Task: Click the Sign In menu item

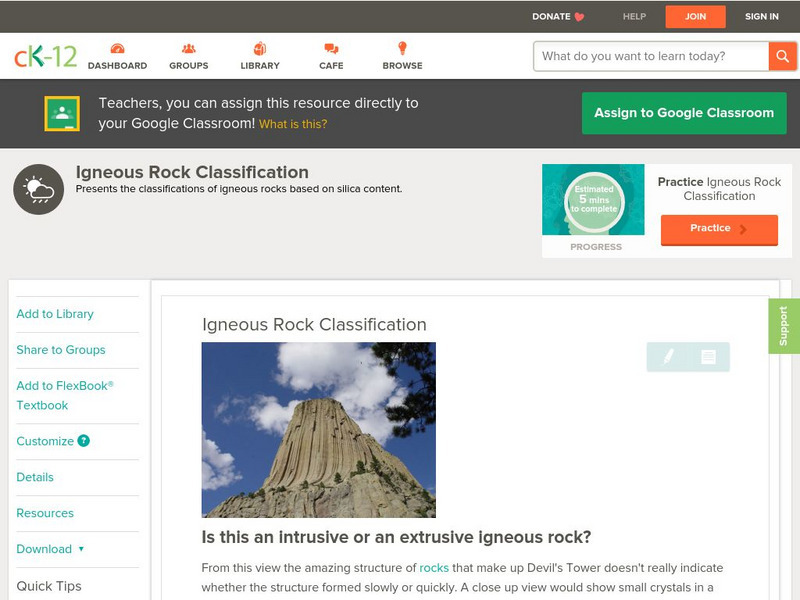Action: tap(761, 16)
